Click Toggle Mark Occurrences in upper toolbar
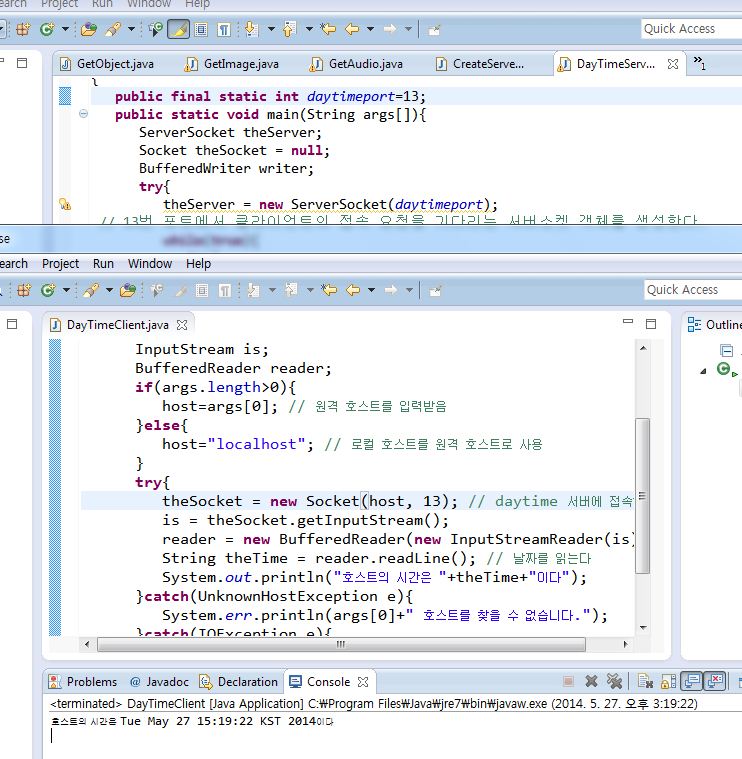 click(x=179, y=30)
